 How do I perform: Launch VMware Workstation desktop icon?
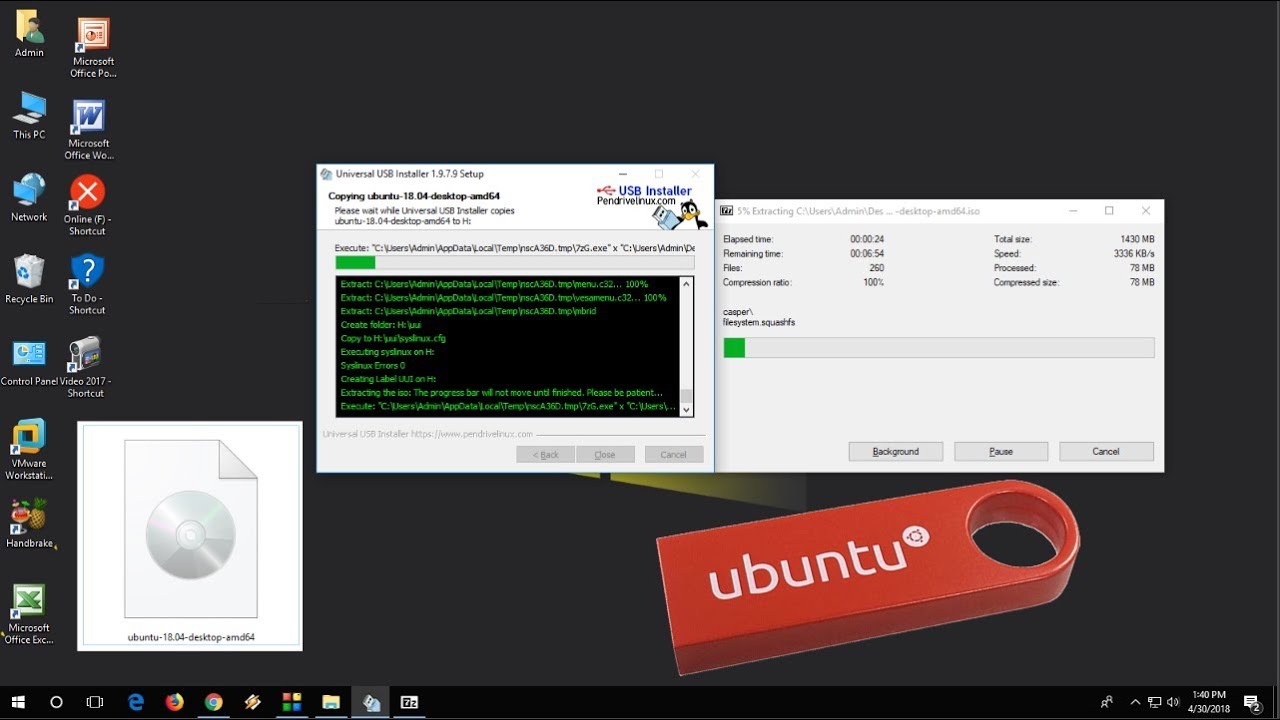[29, 450]
